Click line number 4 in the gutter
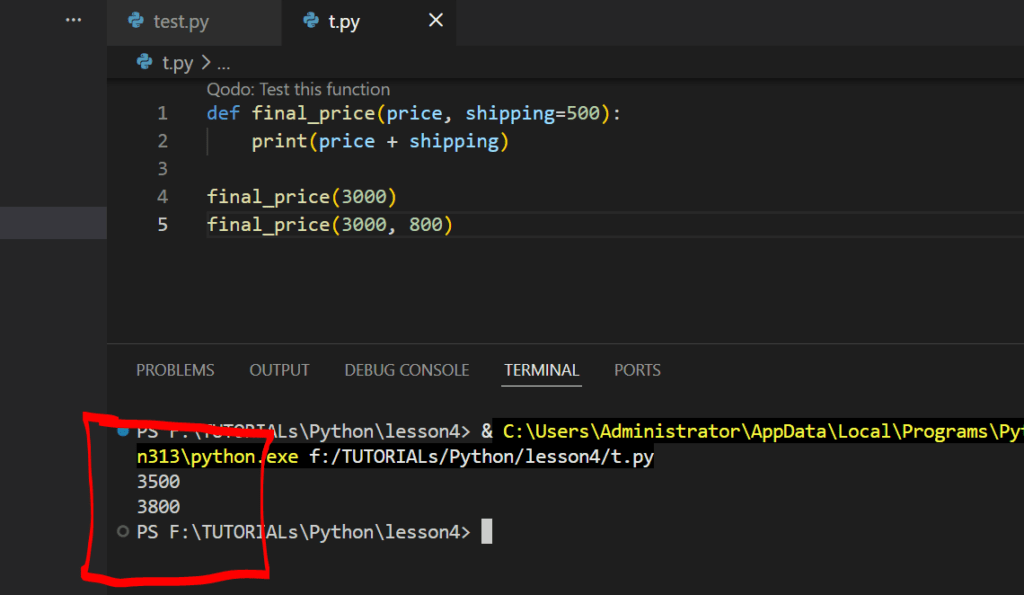The width and height of the screenshot is (1024, 595). (x=162, y=197)
